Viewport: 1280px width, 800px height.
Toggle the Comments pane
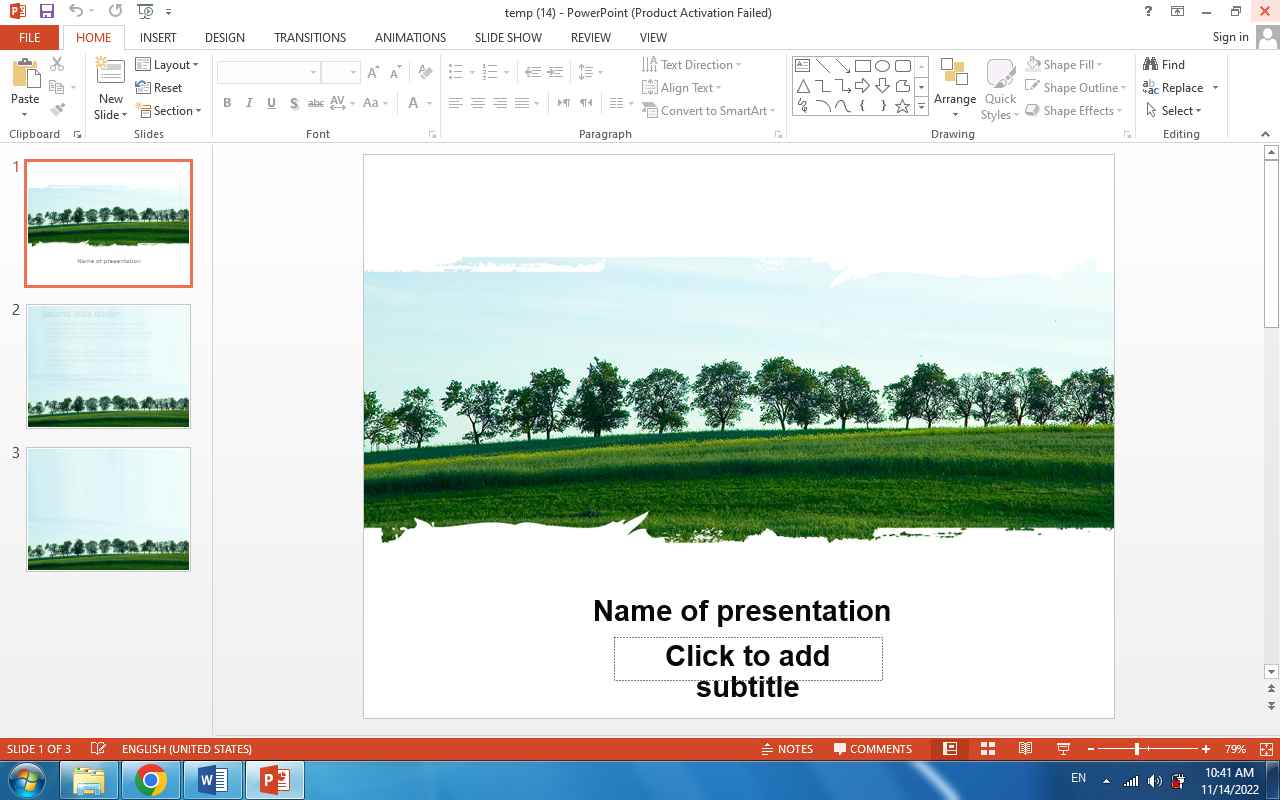pos(873,749)
